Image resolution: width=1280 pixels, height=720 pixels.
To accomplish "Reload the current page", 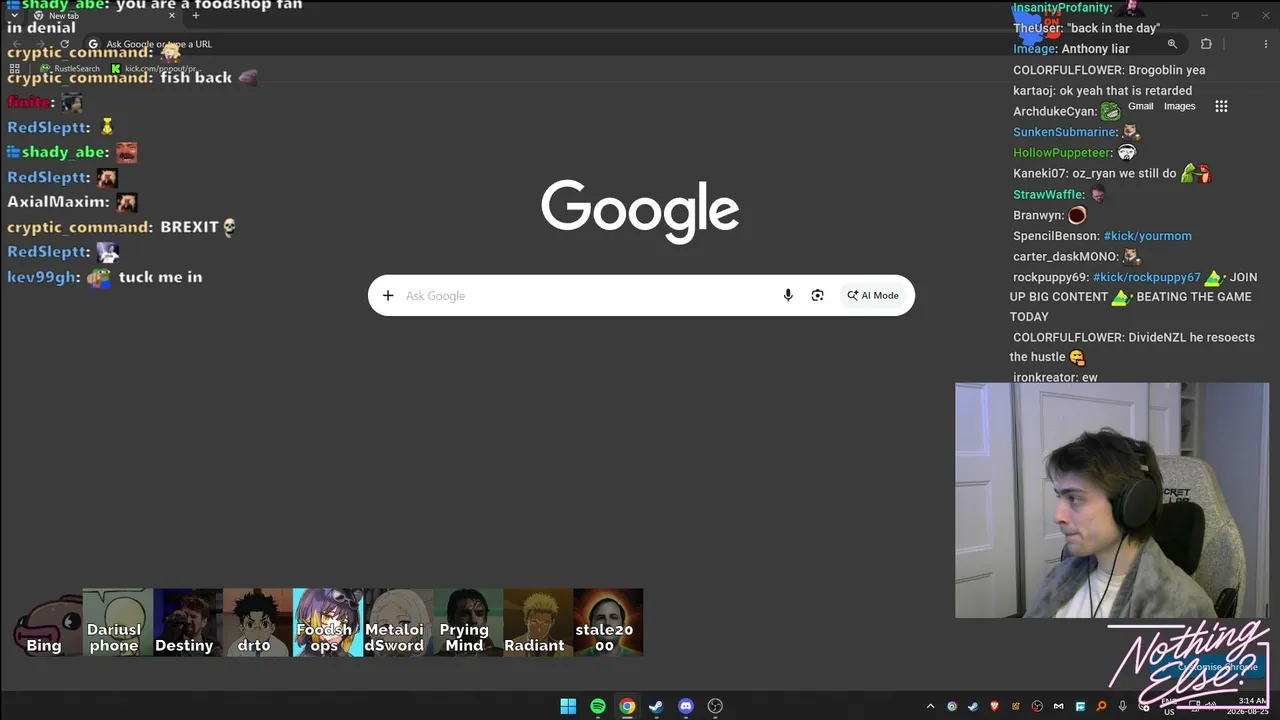I will tap(65, 44).
